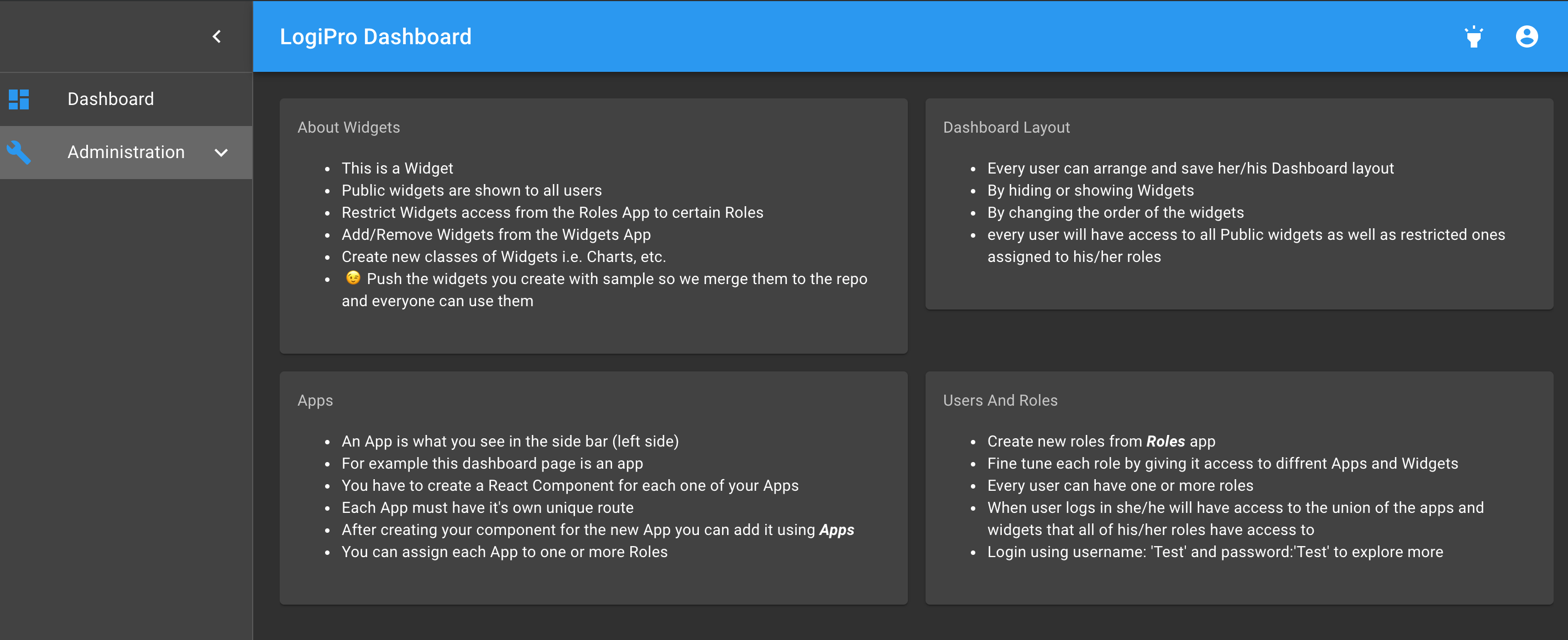Click the Users And Roles widget header
The width and height of the screenshot is (1568, 640).
(x=1000, y=400)
